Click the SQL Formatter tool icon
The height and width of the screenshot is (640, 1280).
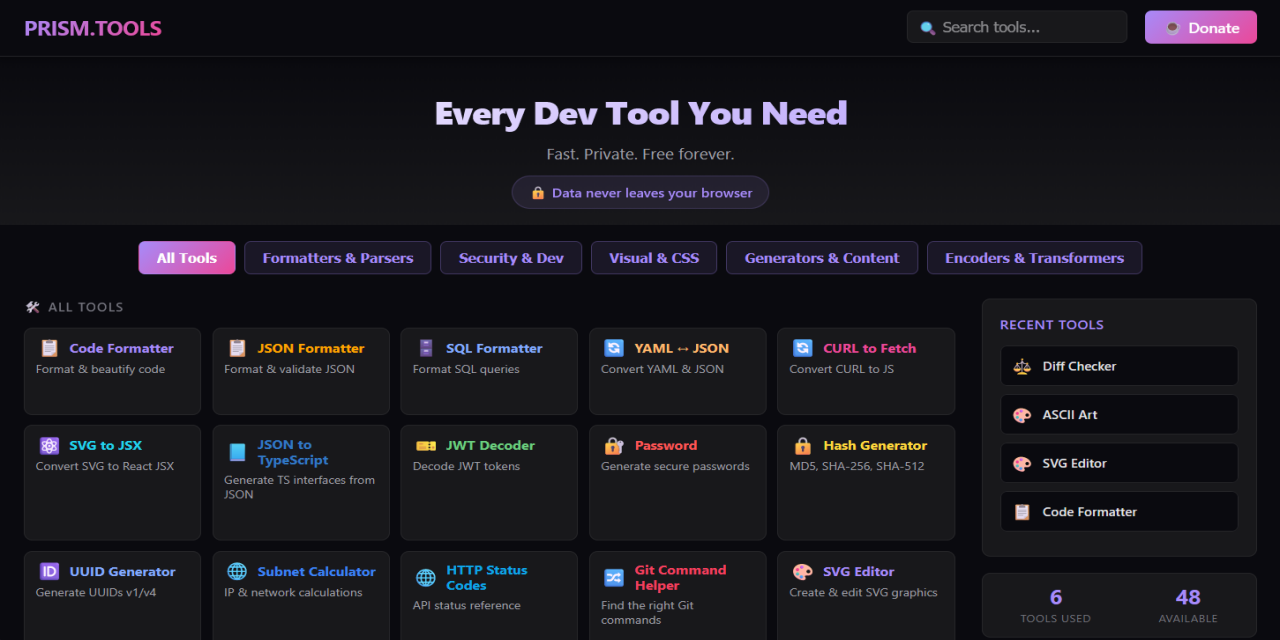[426, 348]
